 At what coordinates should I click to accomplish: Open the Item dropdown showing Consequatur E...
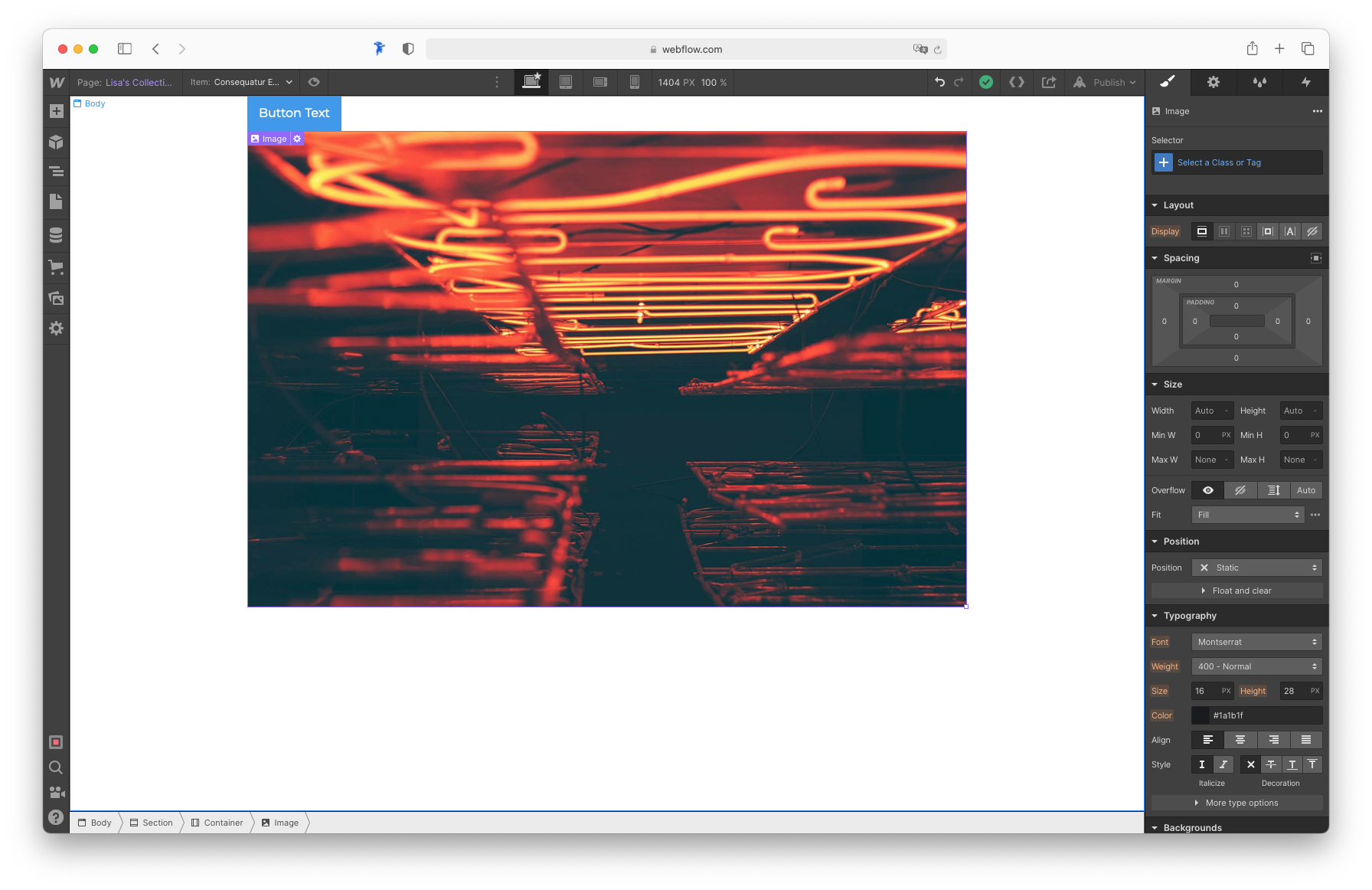tap(241, 82)
